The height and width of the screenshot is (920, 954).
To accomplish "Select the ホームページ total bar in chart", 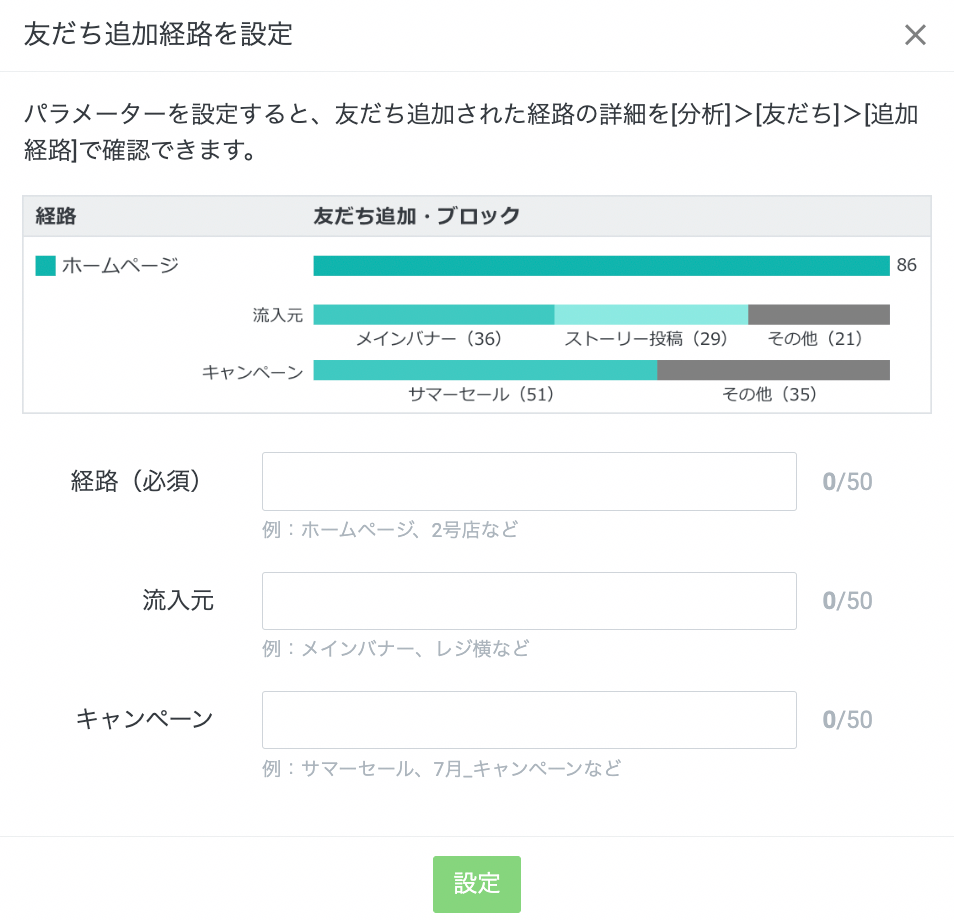I will coord(601,266).
